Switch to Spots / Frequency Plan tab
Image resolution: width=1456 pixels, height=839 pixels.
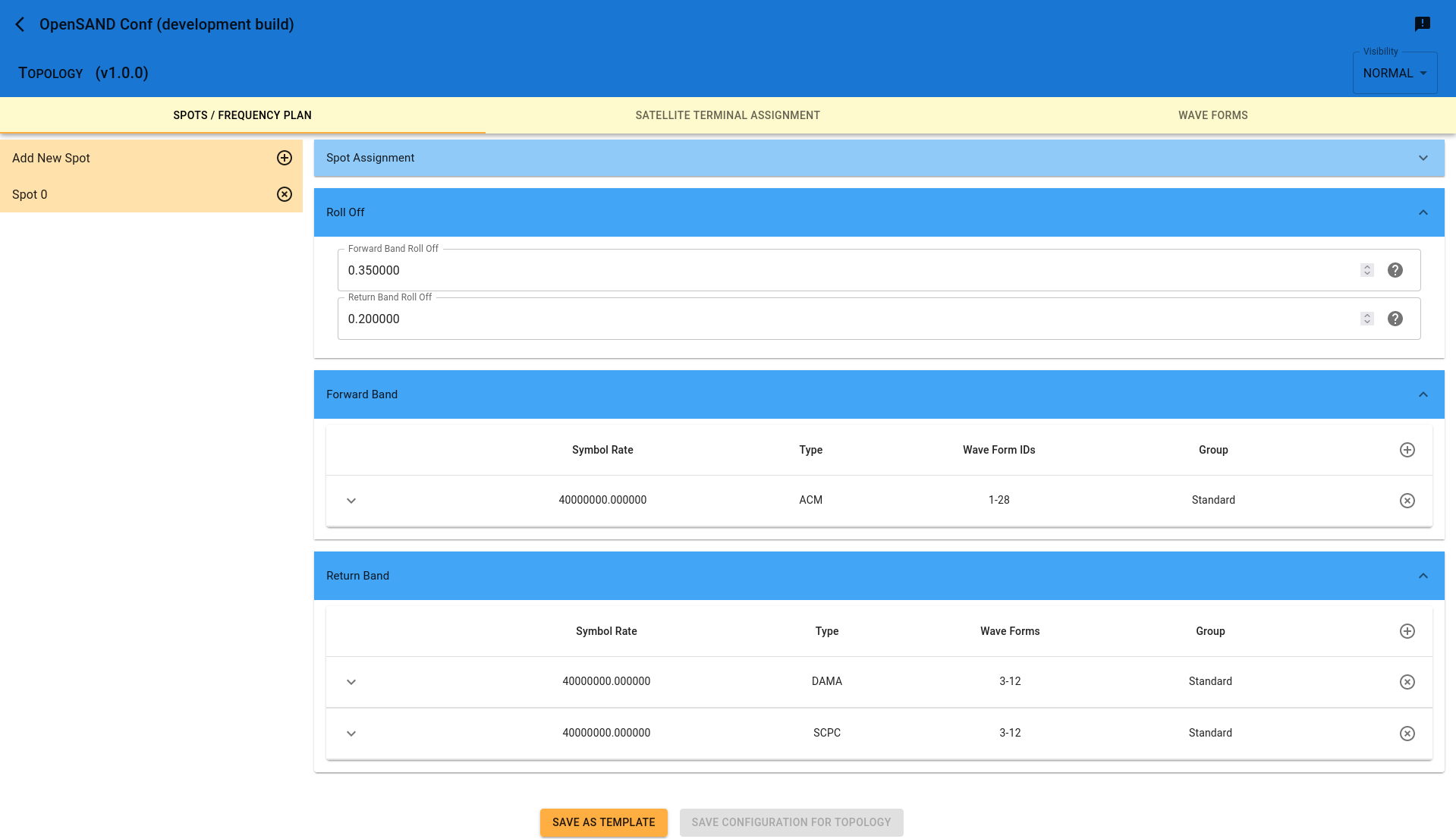[243, 115]
